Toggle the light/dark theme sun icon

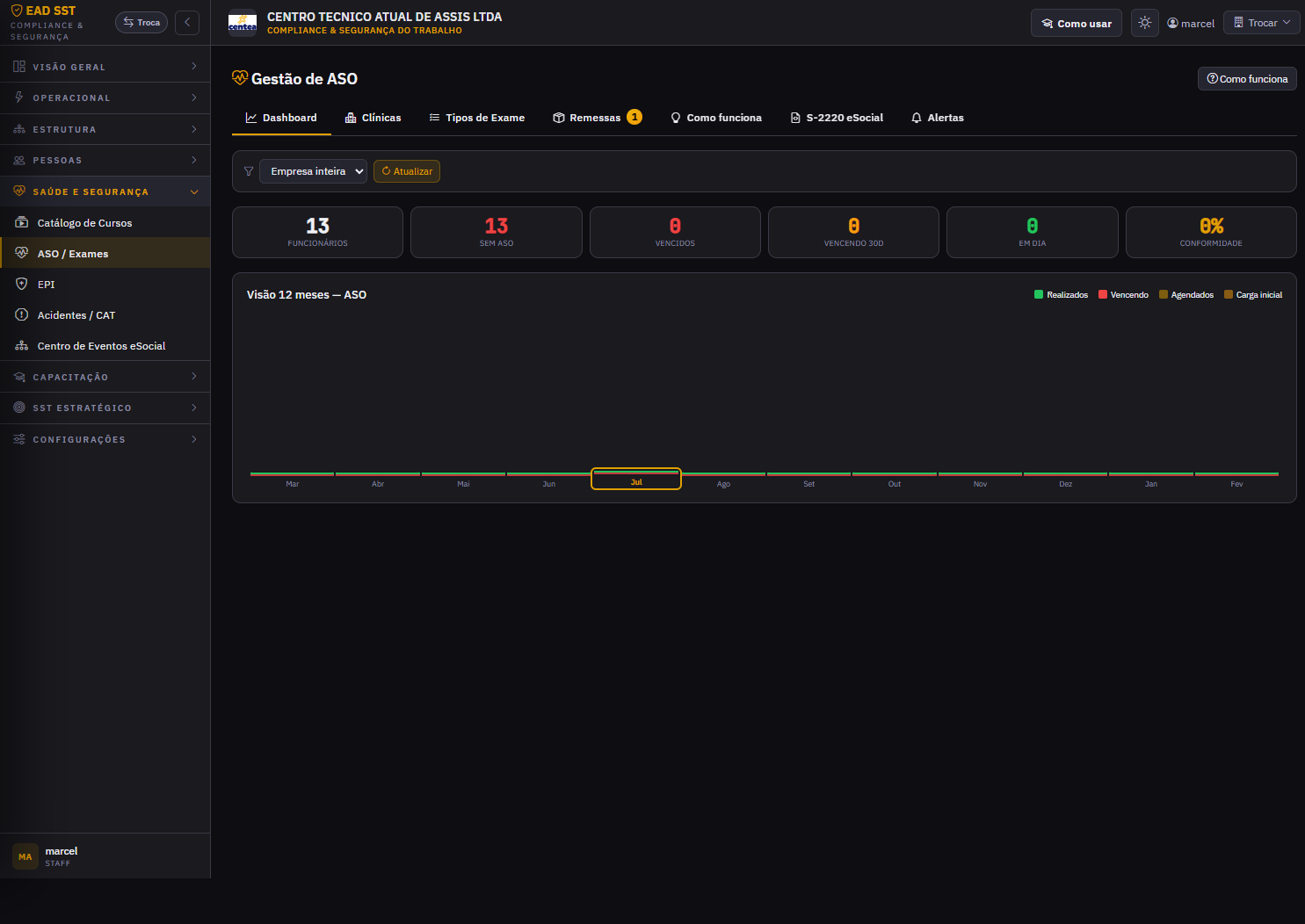click(1144, 23)
